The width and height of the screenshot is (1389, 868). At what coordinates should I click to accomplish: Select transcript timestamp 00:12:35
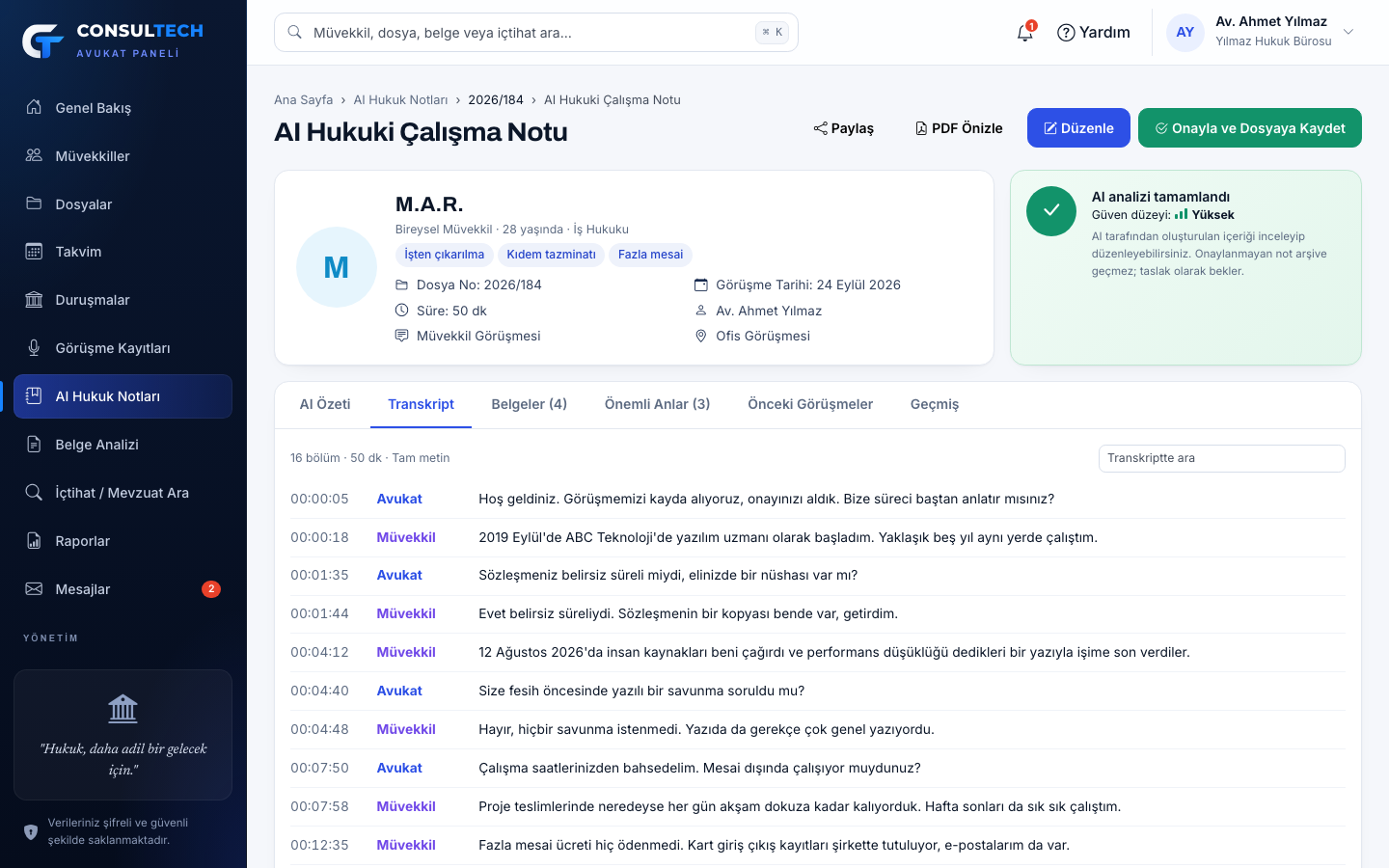point(319,845)
